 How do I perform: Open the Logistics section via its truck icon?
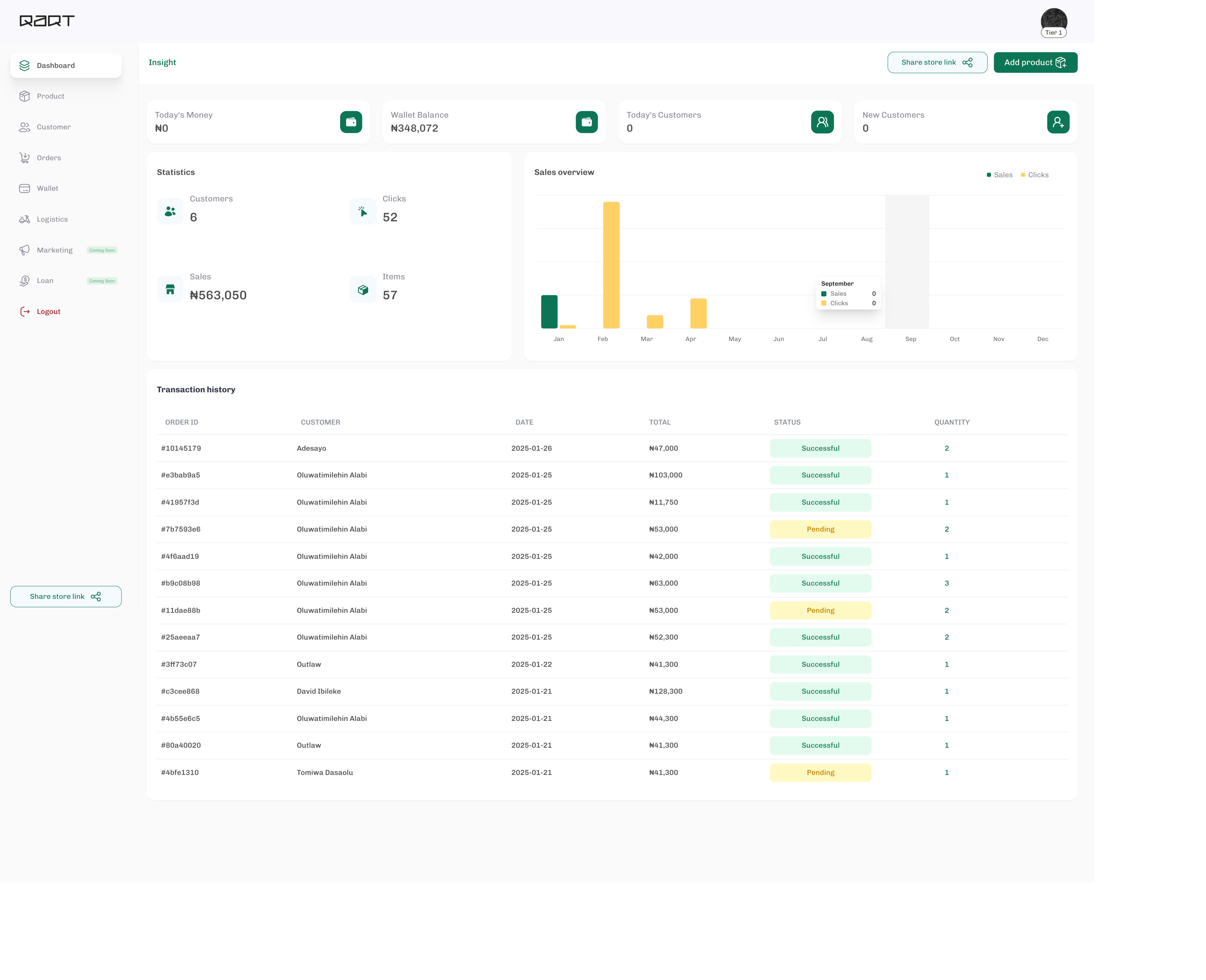[25, 219]
